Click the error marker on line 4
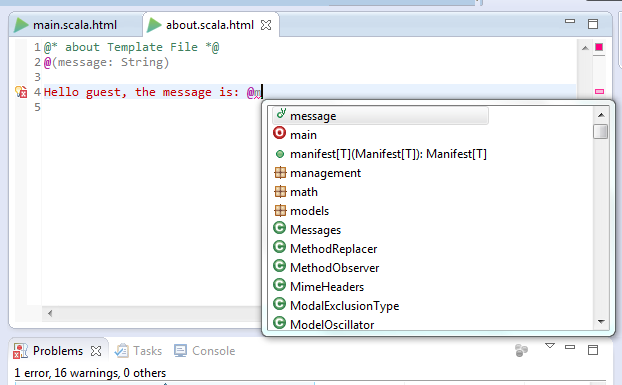 point(21,92)
